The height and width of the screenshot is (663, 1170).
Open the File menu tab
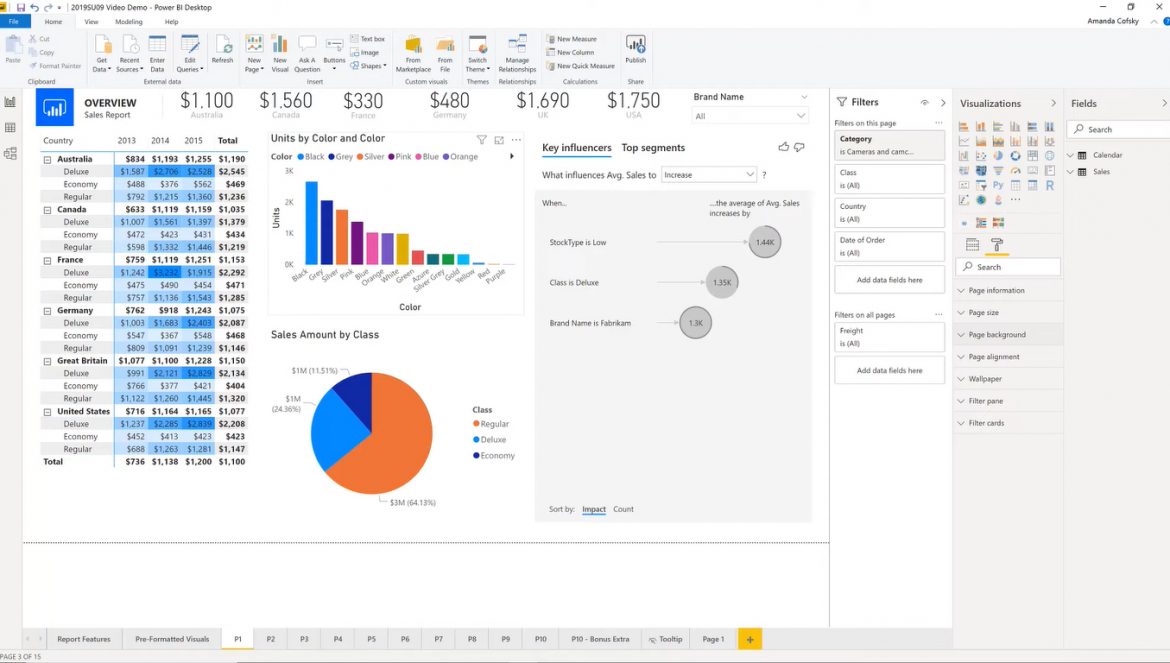[x=13, y=22]
